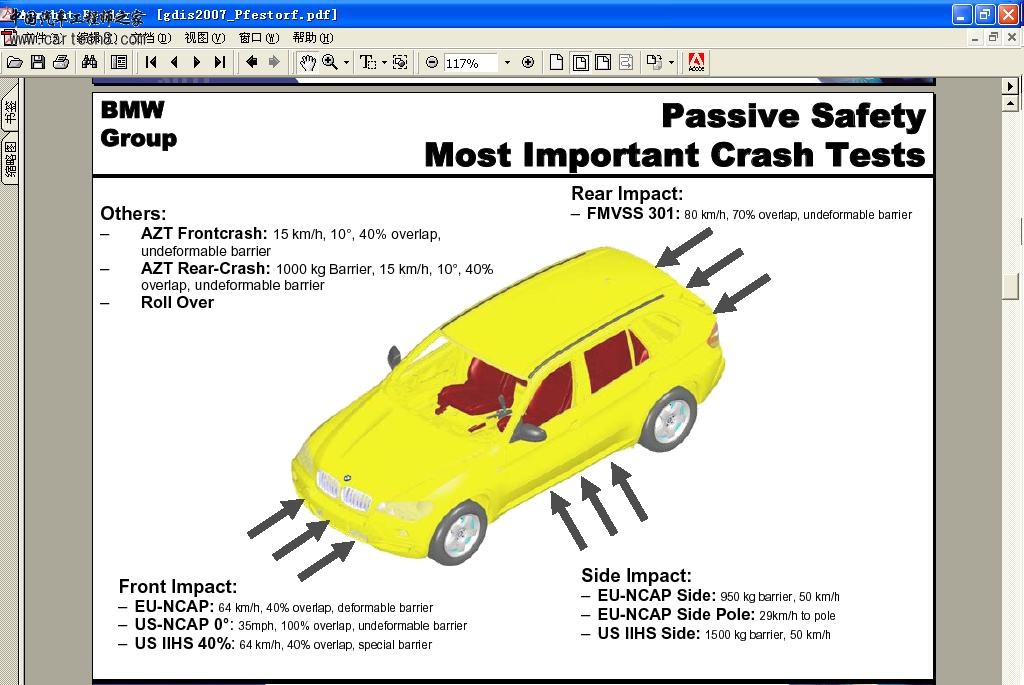Click the 117% zoom percentage field
This screenshot has height=685, width=1024.
pyautogui.click(x=470, y=63)
